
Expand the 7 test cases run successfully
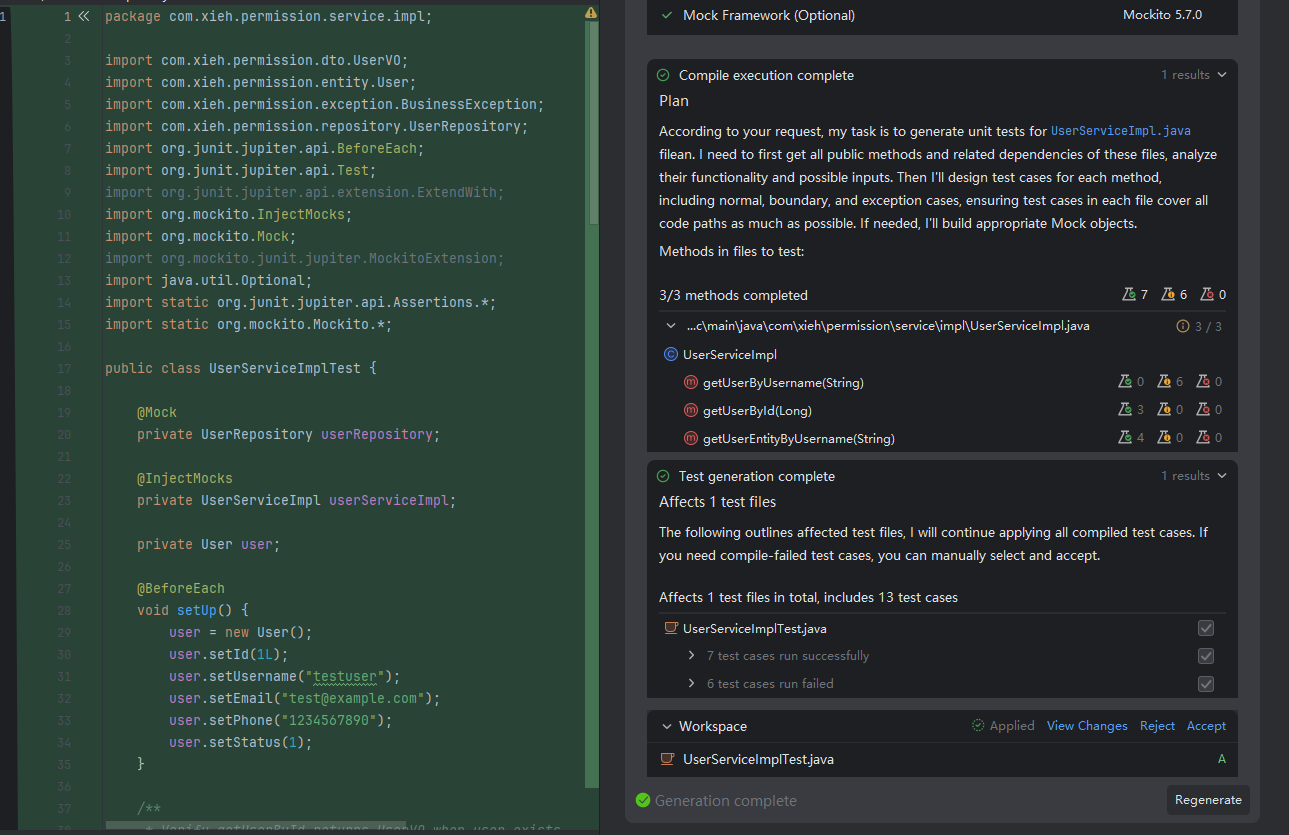(691, 656)
